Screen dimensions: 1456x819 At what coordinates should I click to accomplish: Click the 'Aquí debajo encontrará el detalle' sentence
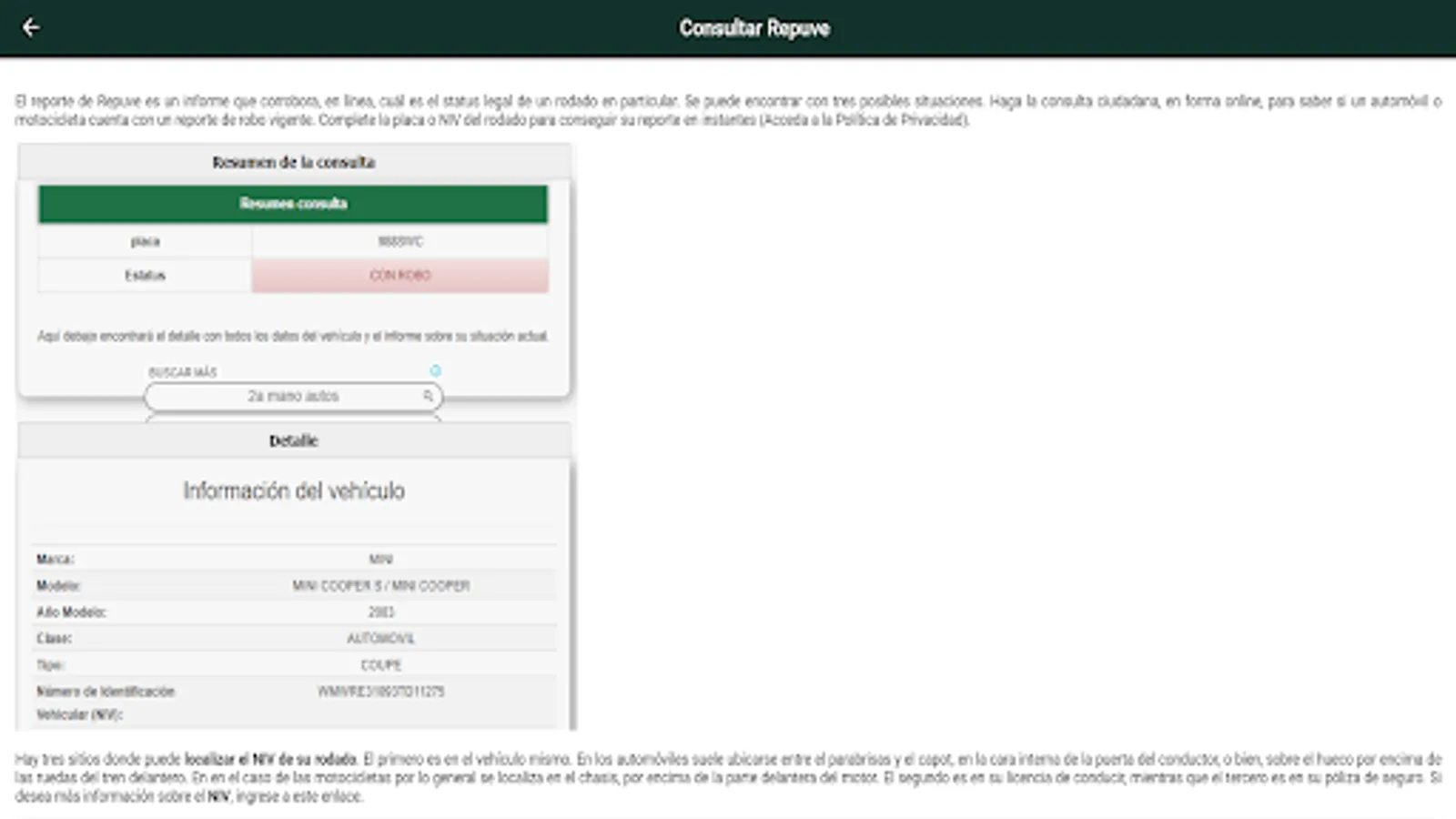coord(293,336)
